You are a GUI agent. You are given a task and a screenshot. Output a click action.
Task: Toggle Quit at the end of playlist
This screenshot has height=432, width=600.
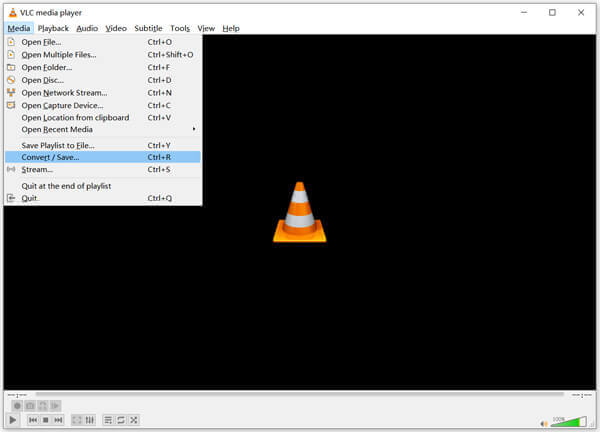coord(103,186)
